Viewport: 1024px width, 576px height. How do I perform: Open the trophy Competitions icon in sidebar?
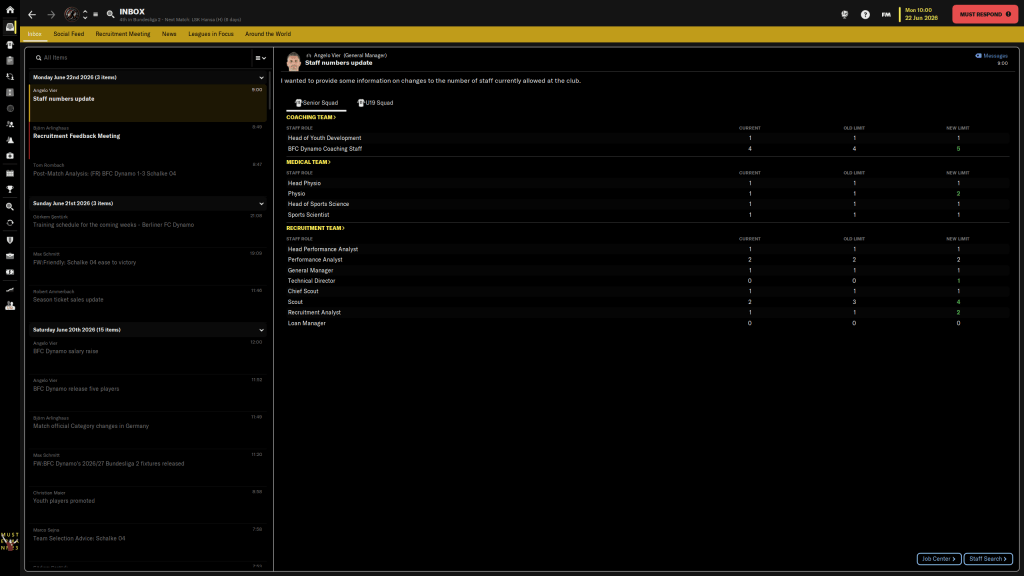[x=9, y=188]
